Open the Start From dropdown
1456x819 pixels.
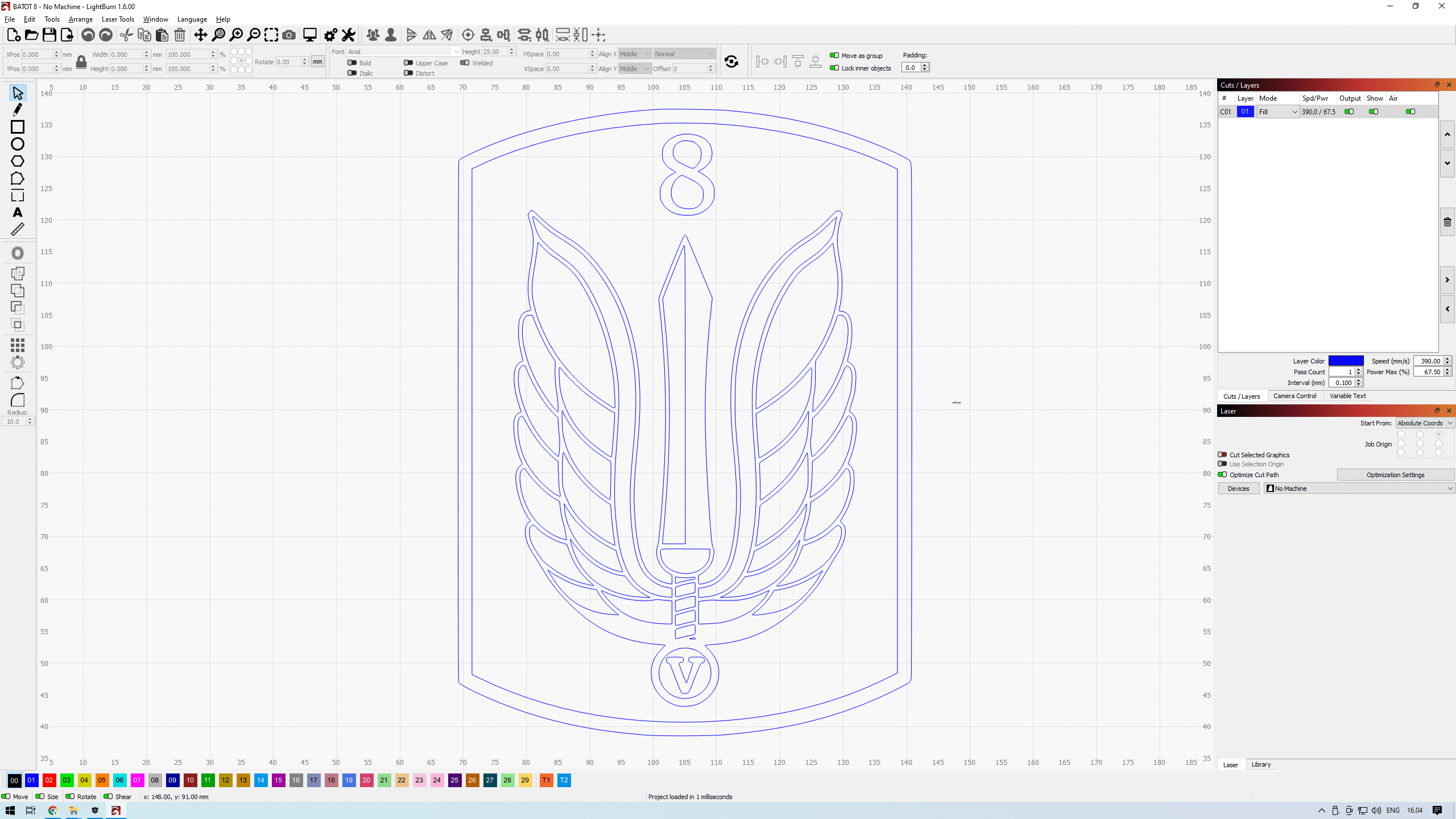(x=1425, y=423)
